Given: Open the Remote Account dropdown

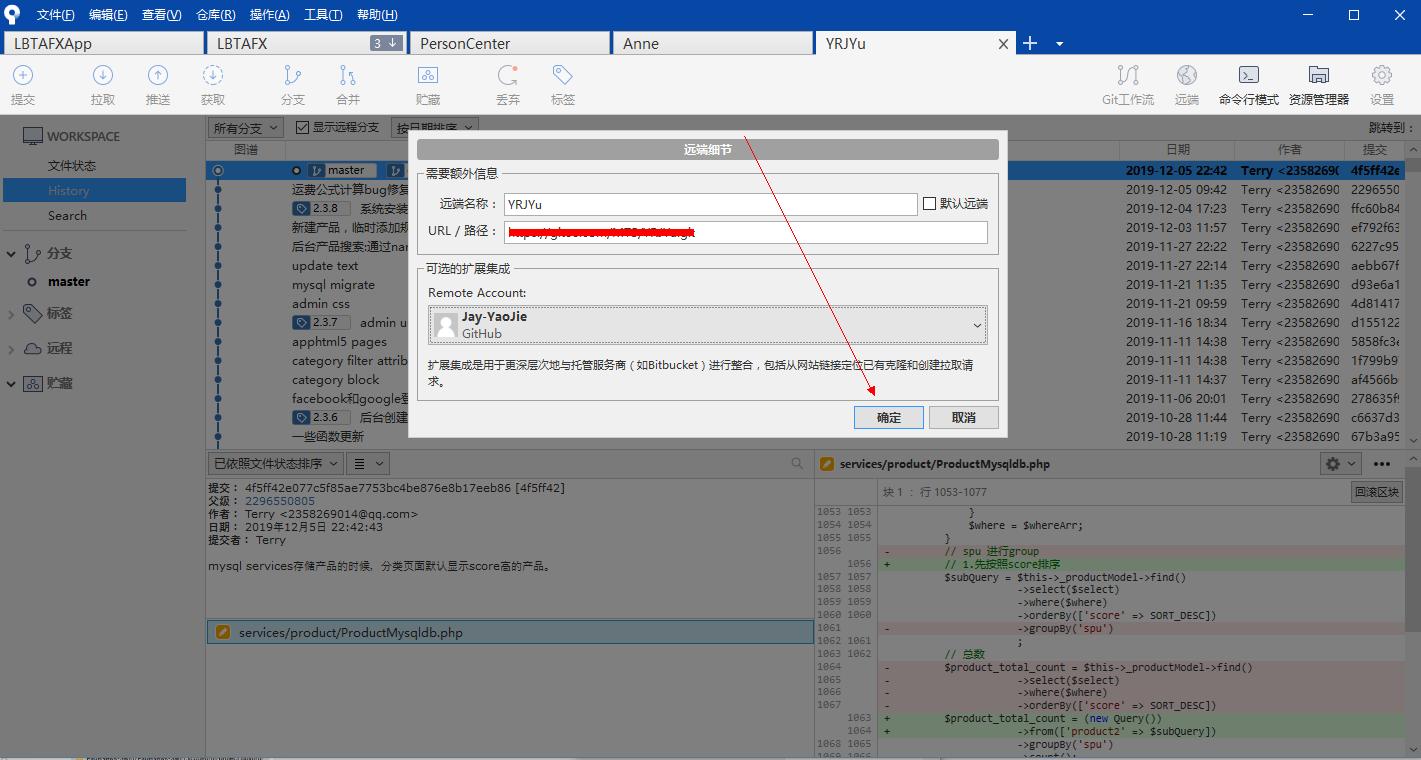Looking at the screenshot, I should (x=708, y=325).
